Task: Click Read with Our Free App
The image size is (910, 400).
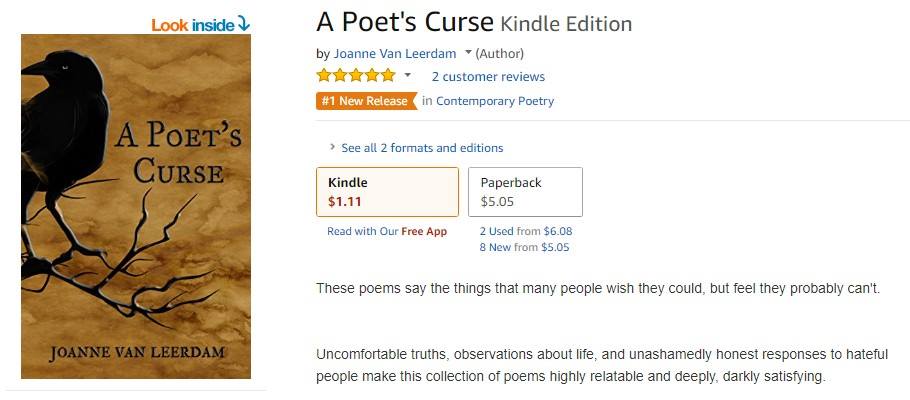Action: pyautogui.click(x=387, y=231)
